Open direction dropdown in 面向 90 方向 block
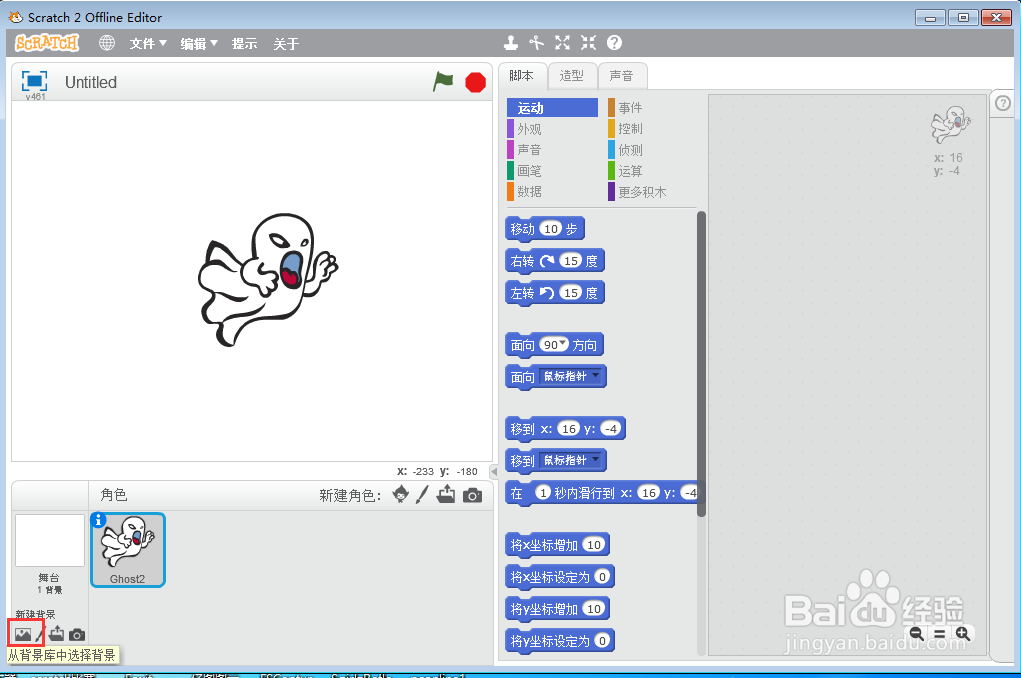The width and height of the screenshot is (1021, 678). 563,343
